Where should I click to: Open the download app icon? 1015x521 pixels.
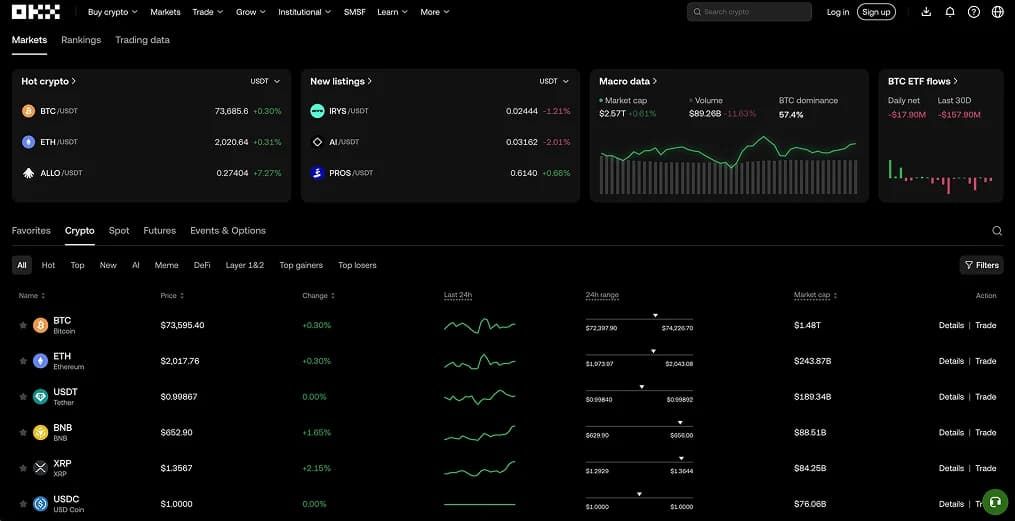pyautogui.click(x=926, y=12)
